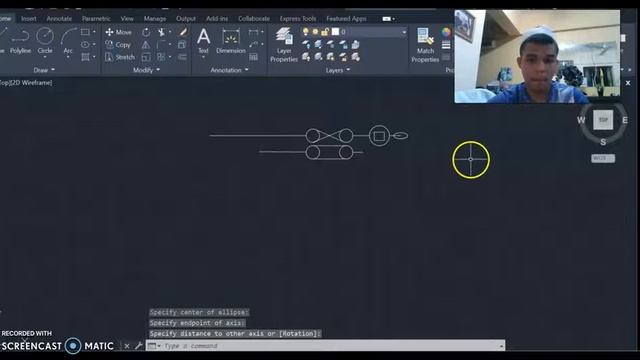
Task: Close the command line with the X
Action: [127, 346]
